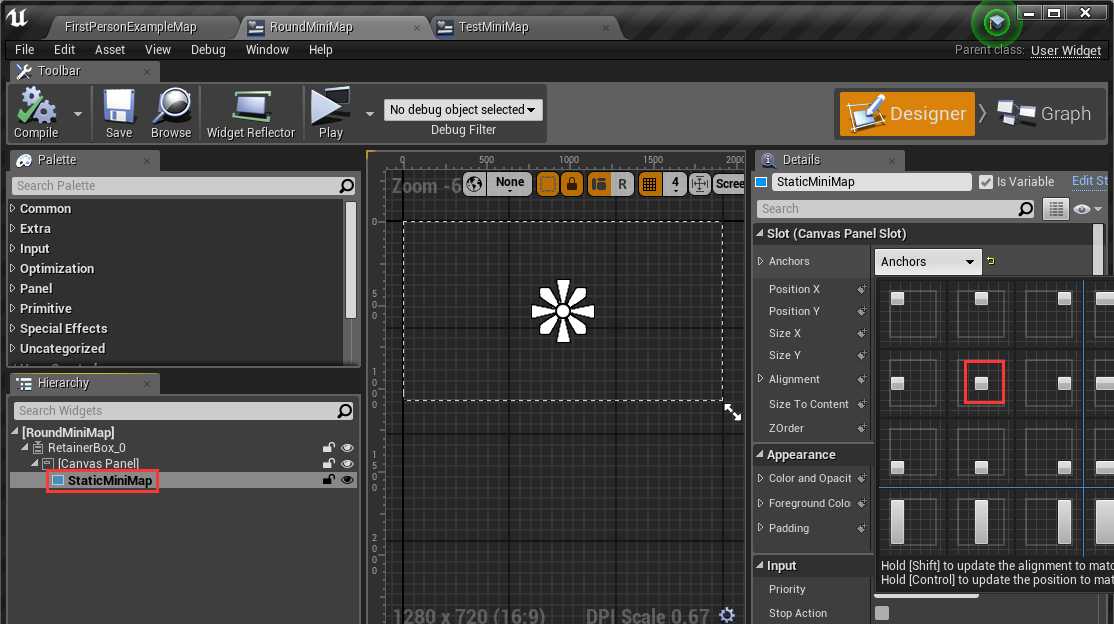Open the Widget Reflector tool
This screenshot has width=1114, height=624.
(x=250, y=112)
